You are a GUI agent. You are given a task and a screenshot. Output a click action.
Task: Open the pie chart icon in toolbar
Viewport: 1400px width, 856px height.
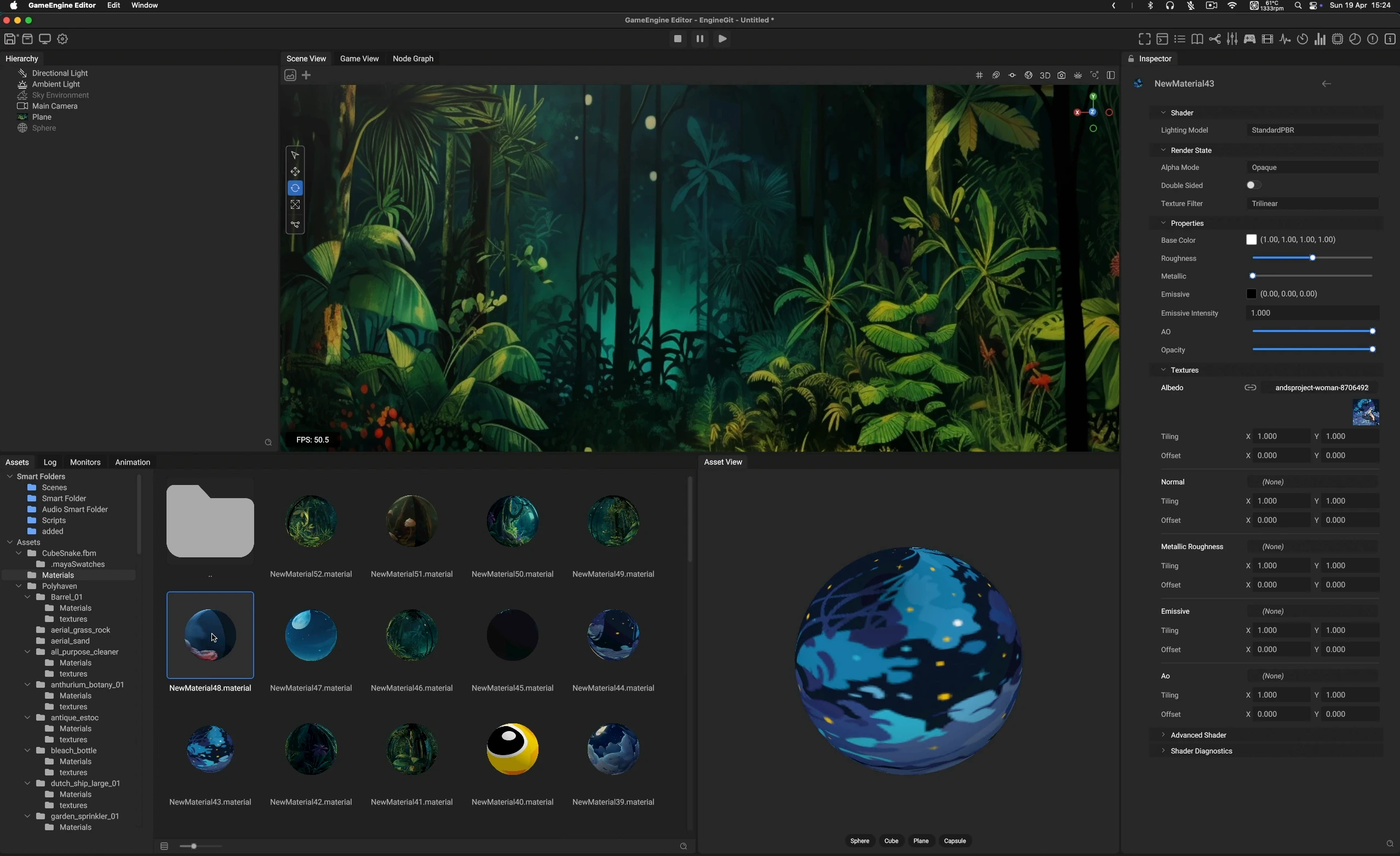point(1355,39)
